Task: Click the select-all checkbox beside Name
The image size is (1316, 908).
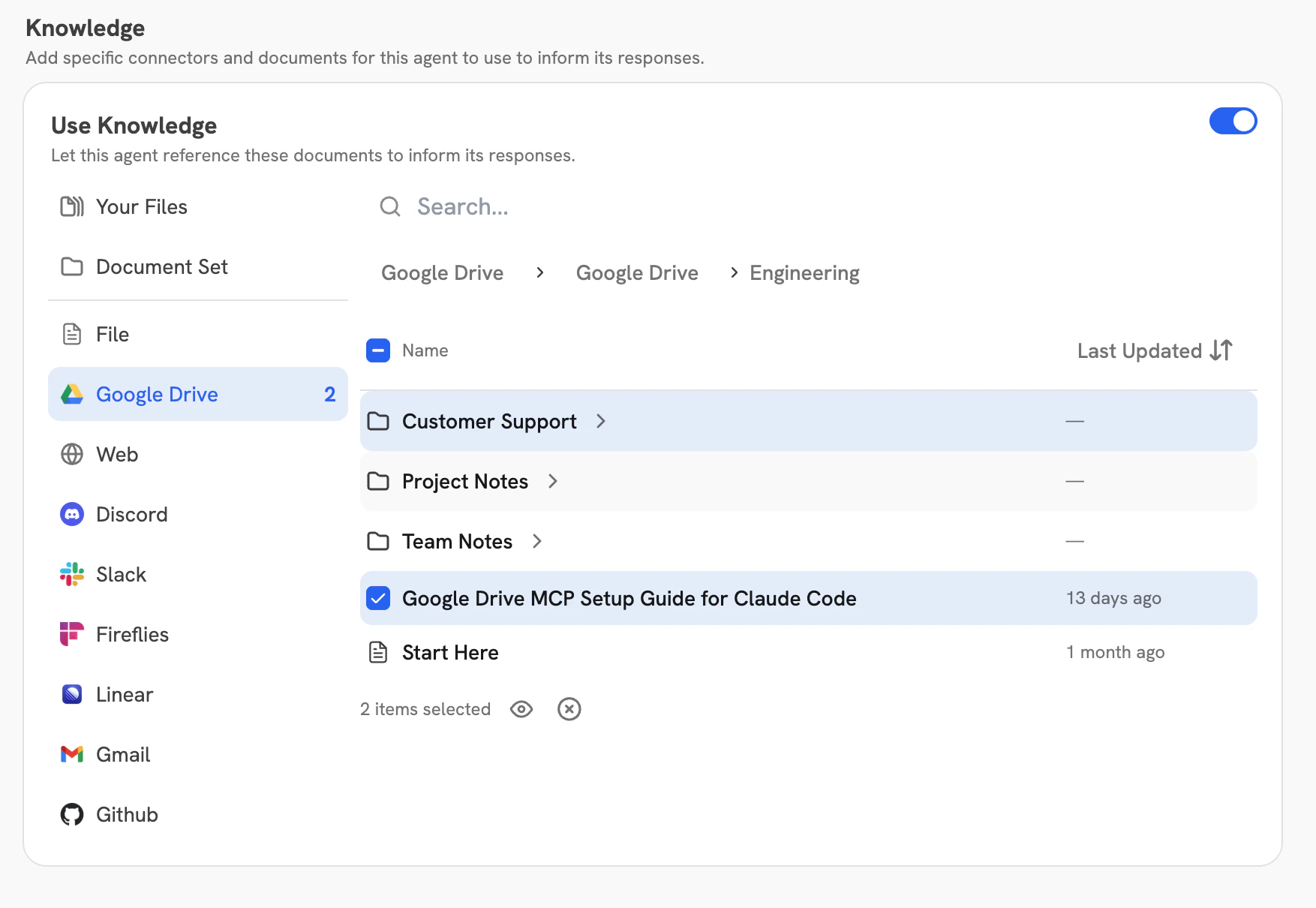Action: [x=378, y=350]
